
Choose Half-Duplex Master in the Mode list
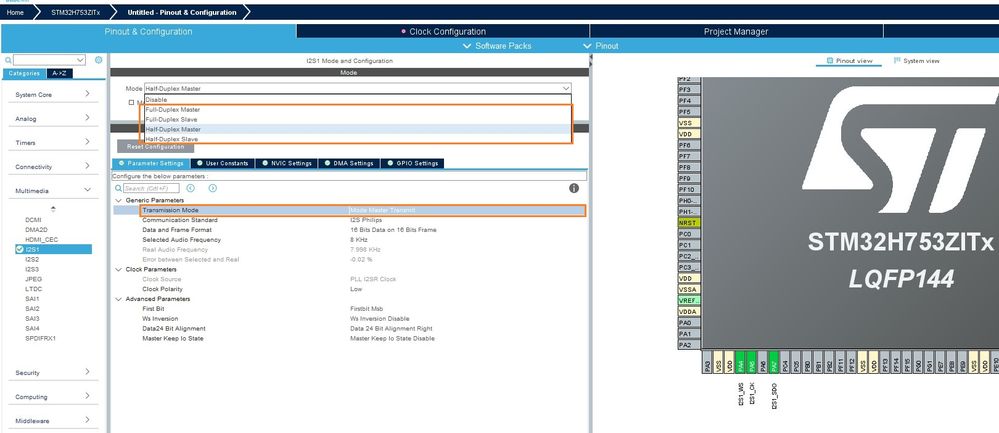pos(357,129)
